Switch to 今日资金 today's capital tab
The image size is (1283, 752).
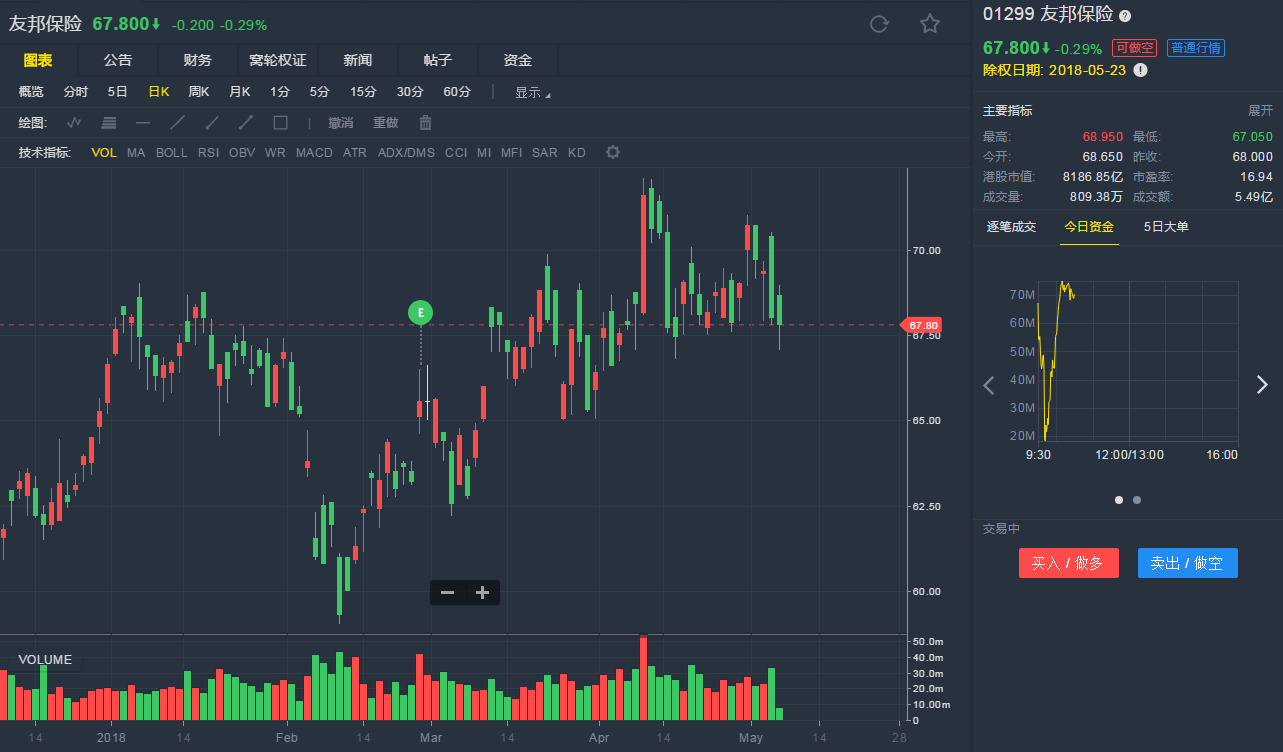coord(1089,227)
